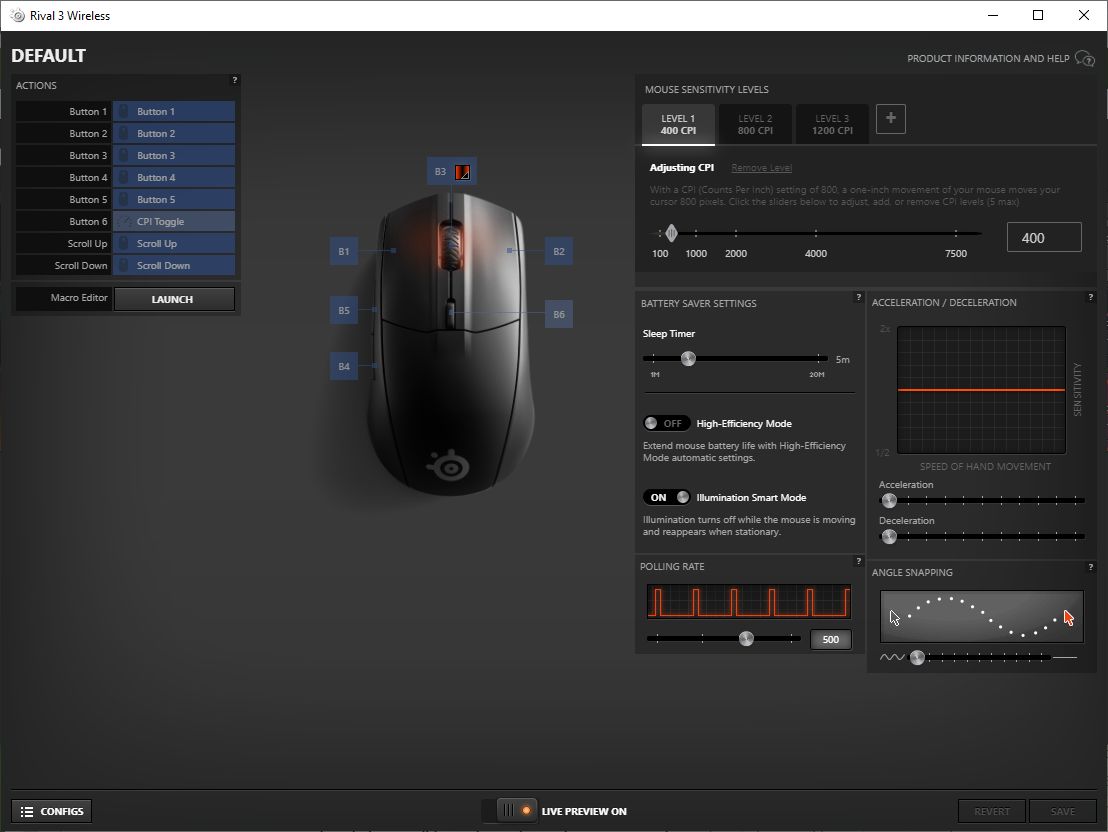The height and width of the screenshot is (832, 1108).
Task: Click the Polling Rate slider knob
Action: click(x=746, y=639)
